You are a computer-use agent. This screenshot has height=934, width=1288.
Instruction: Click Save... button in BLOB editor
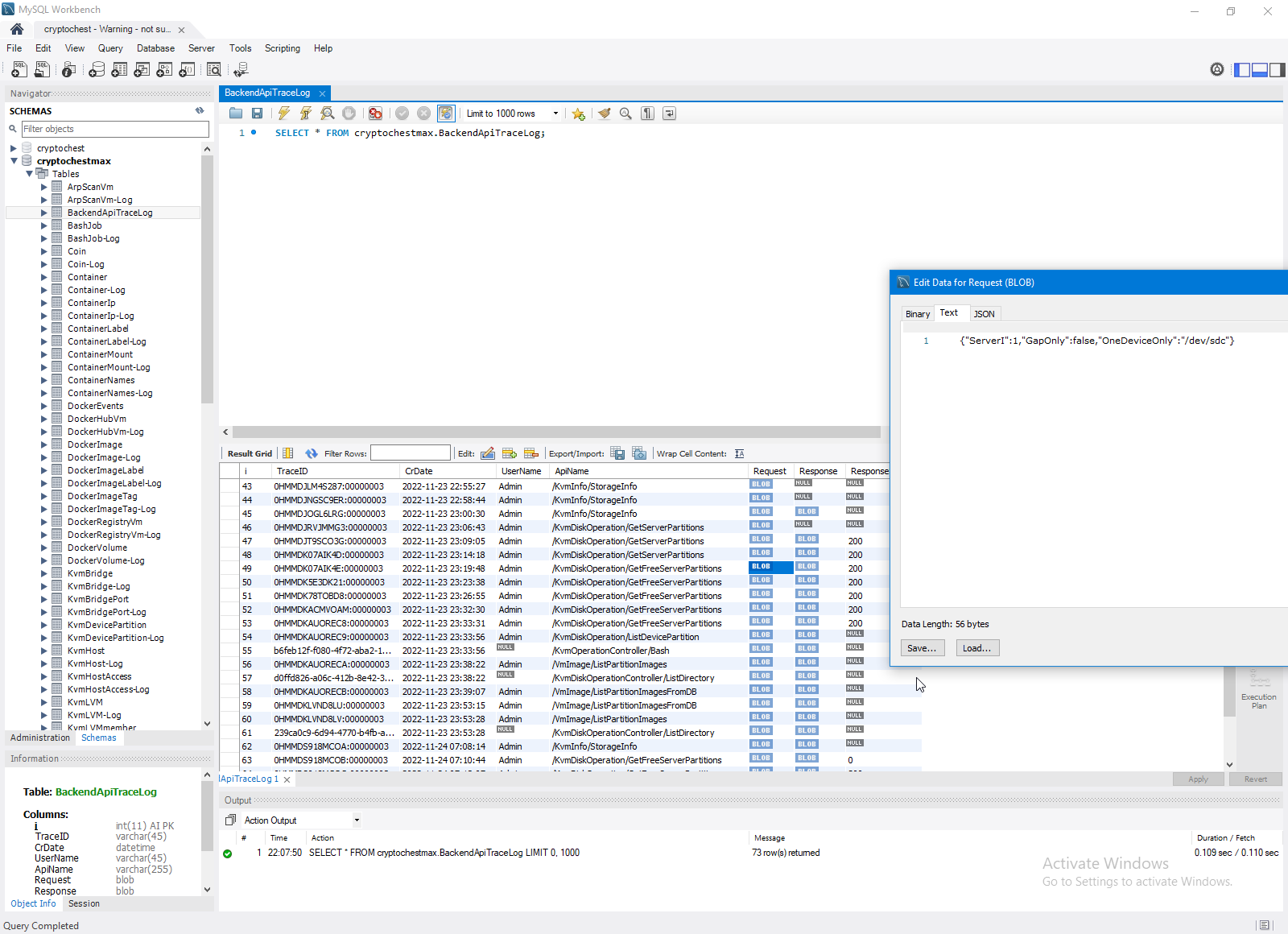click(922, 648)
